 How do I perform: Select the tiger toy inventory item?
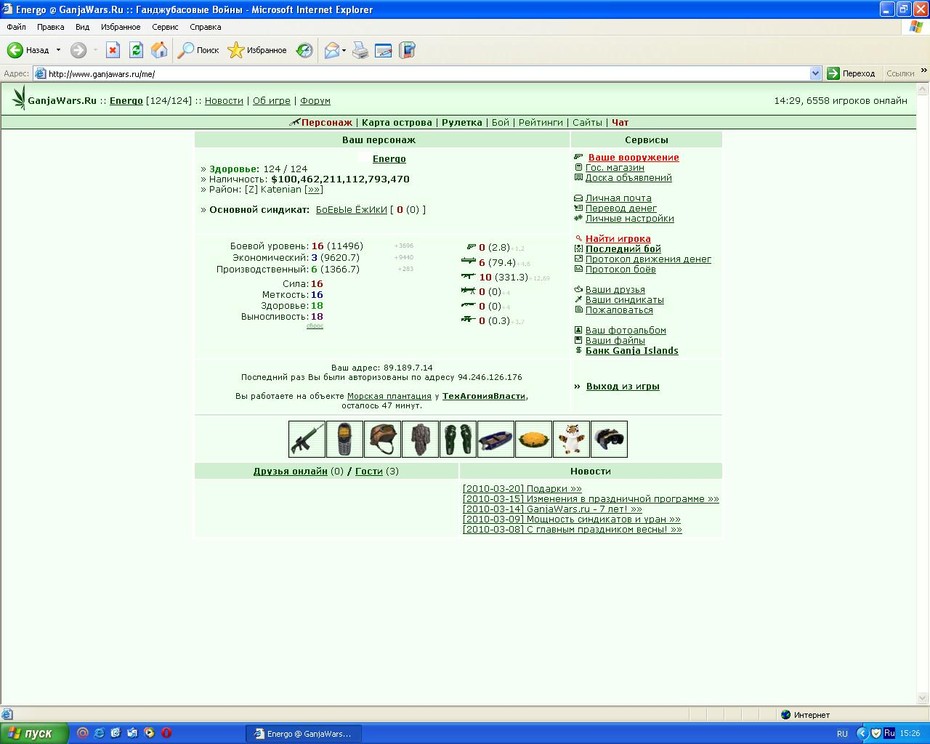571,440
